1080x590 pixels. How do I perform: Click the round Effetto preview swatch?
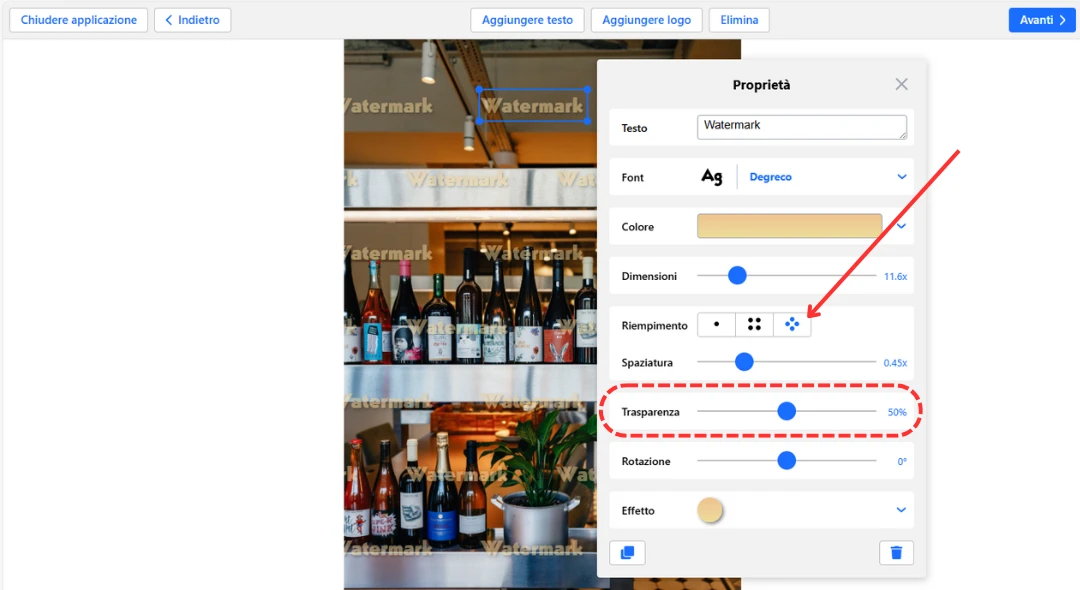click(710, 510)
